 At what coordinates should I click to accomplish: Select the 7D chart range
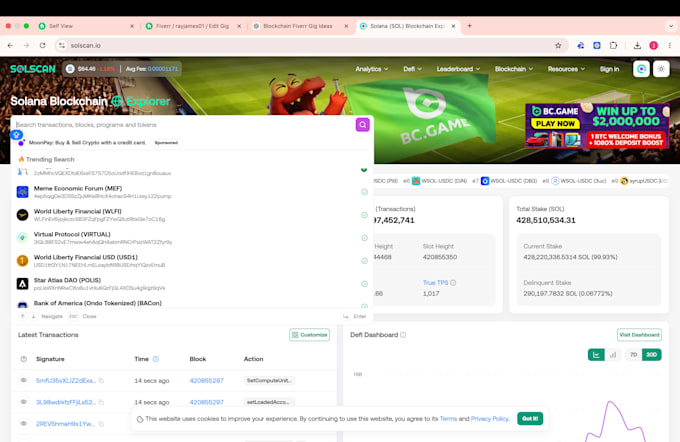(633, 355)
